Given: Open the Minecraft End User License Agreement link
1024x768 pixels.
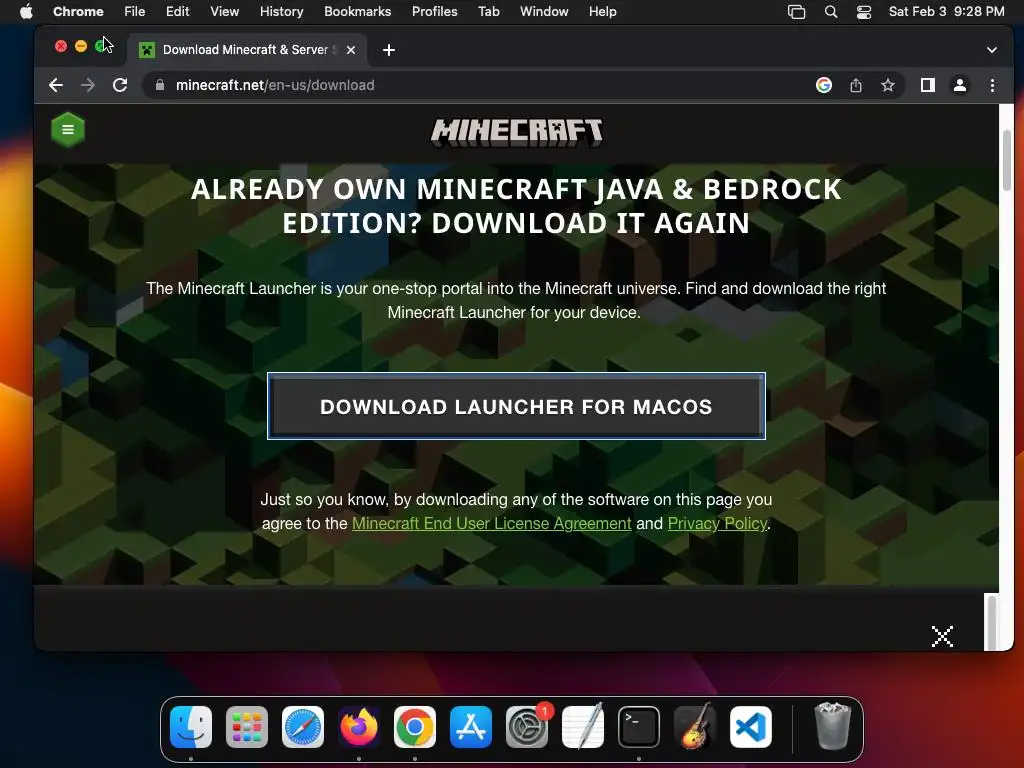Looking at the screenshot, I should [492, 524].
